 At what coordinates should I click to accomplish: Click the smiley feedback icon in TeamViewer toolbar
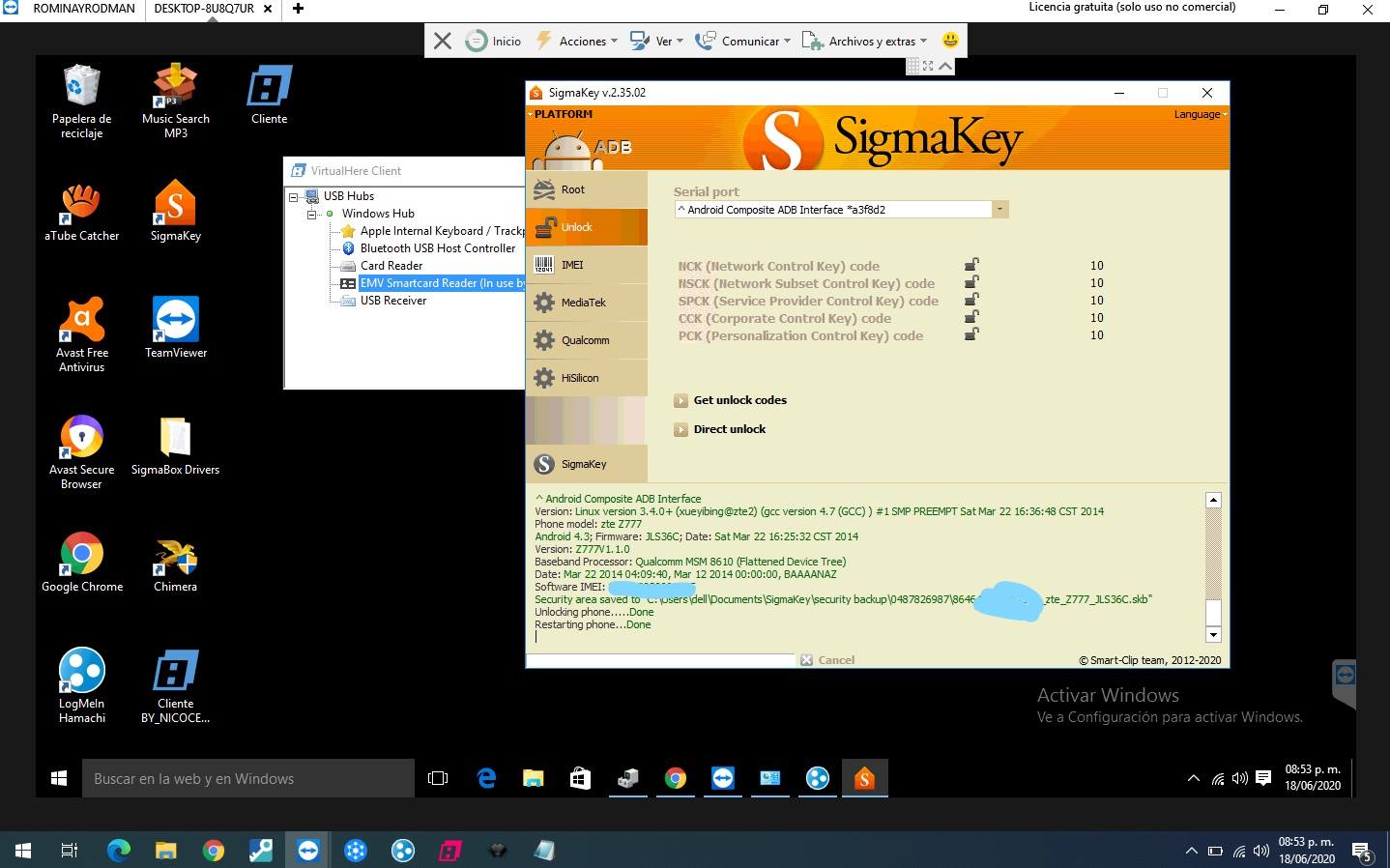pos(950,41)
